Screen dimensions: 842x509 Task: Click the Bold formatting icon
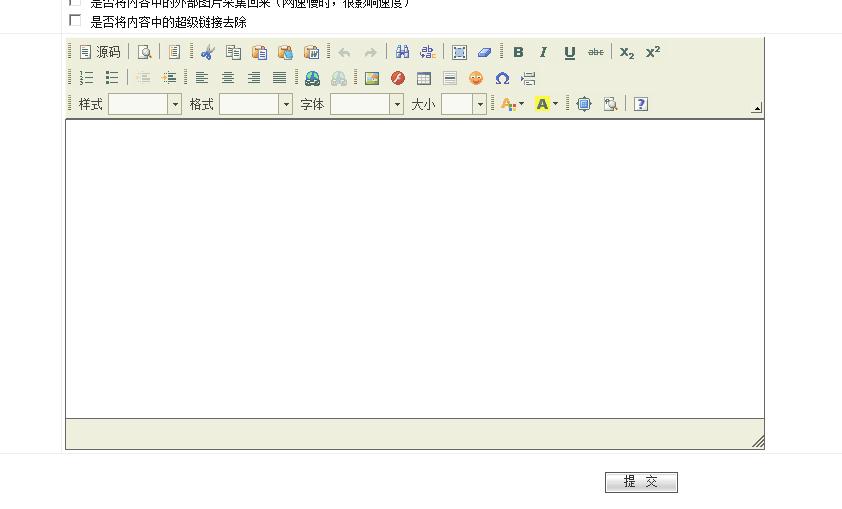coord(518,52)
